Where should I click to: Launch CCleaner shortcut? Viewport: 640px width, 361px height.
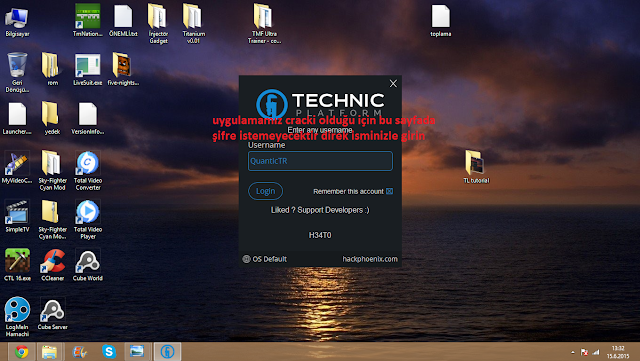click(x=53, y=265)
